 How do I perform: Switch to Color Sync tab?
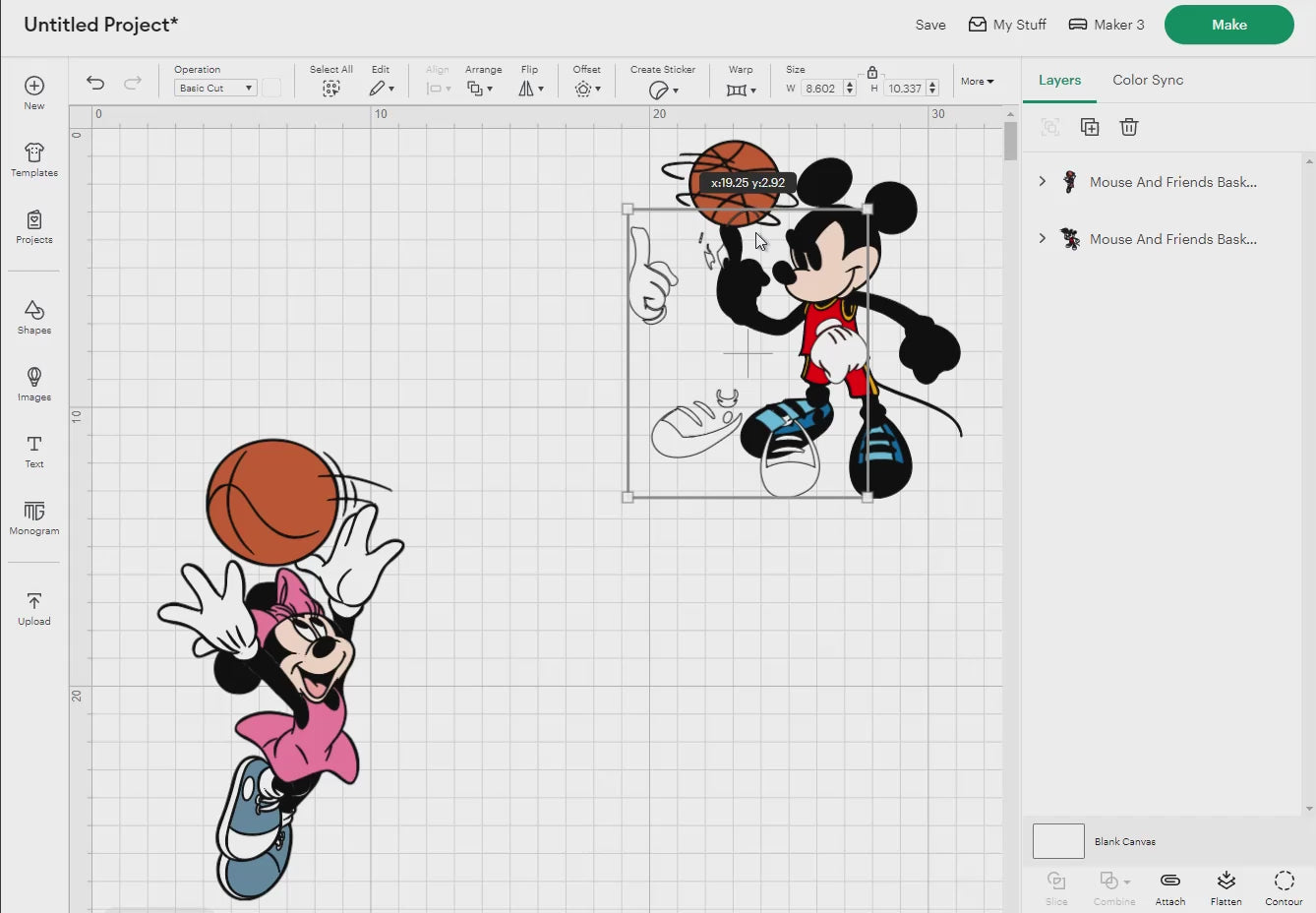(x=1148, y=80)
